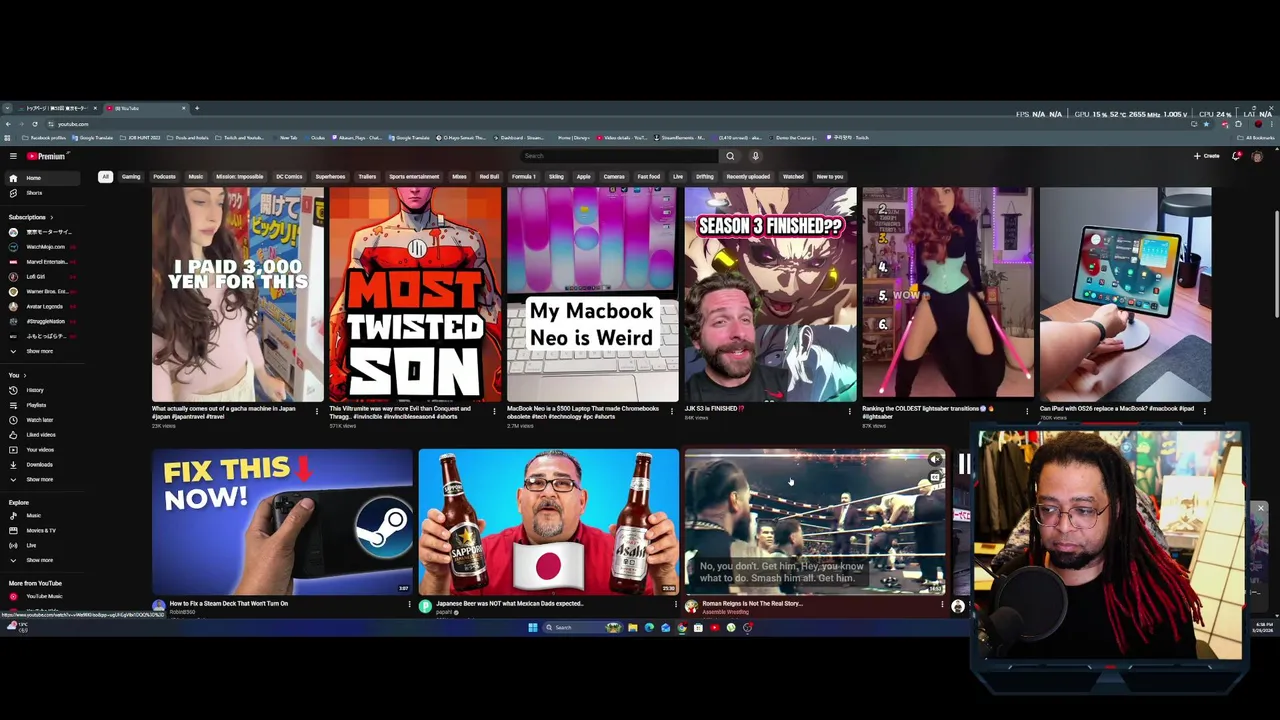Open the YouTube hamburger guide menu
Viewport: 1280px width, 720px height.
13,156
